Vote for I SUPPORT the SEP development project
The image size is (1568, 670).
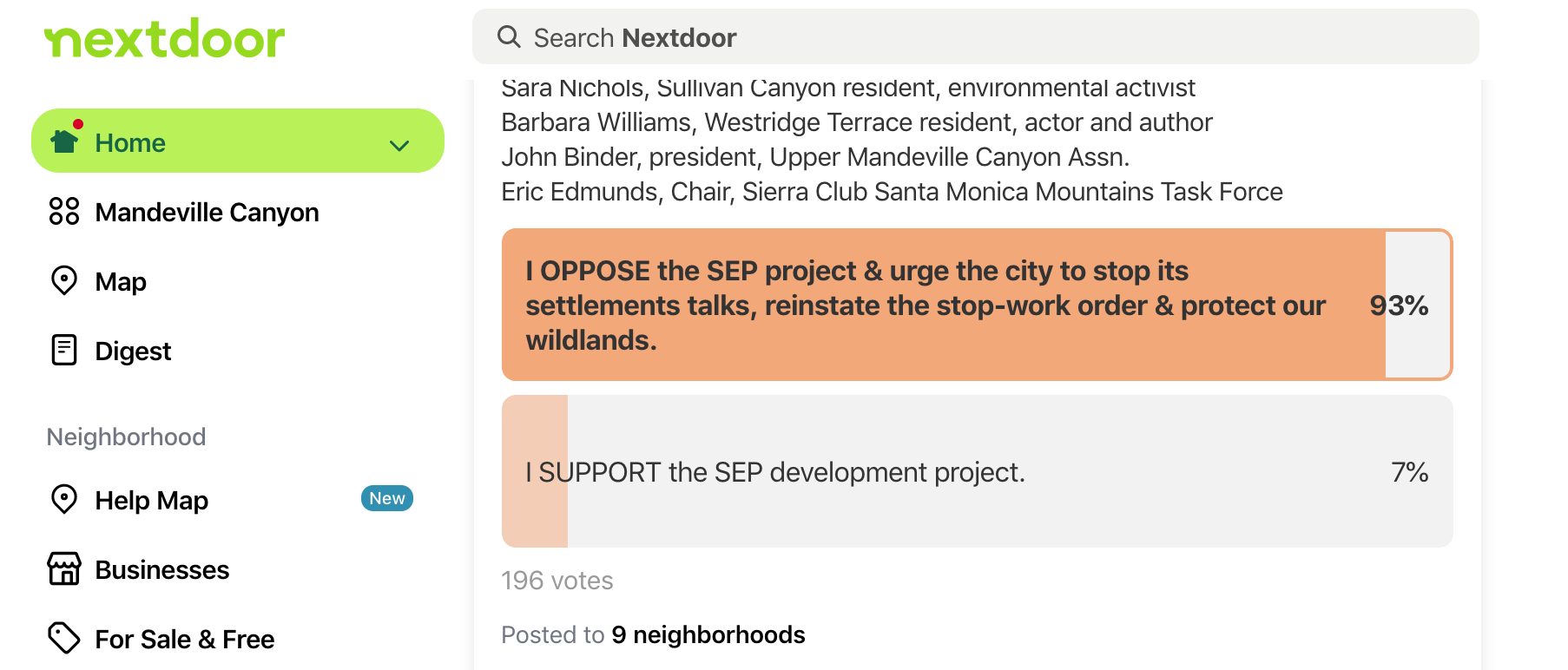(x=977, y=471)
